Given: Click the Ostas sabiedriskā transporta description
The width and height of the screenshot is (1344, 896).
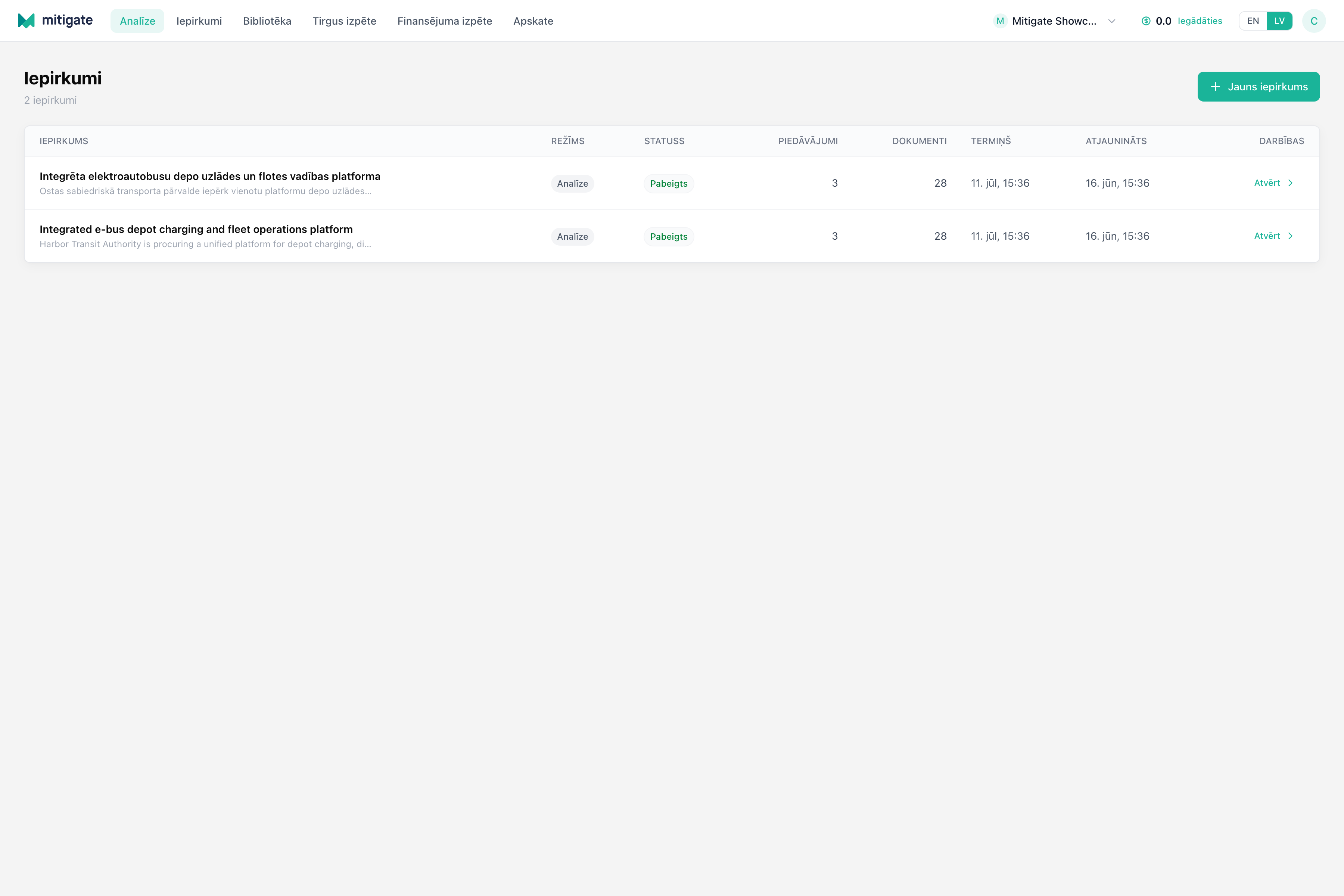Looking at the screenshot, I should [x=205, y=191].
